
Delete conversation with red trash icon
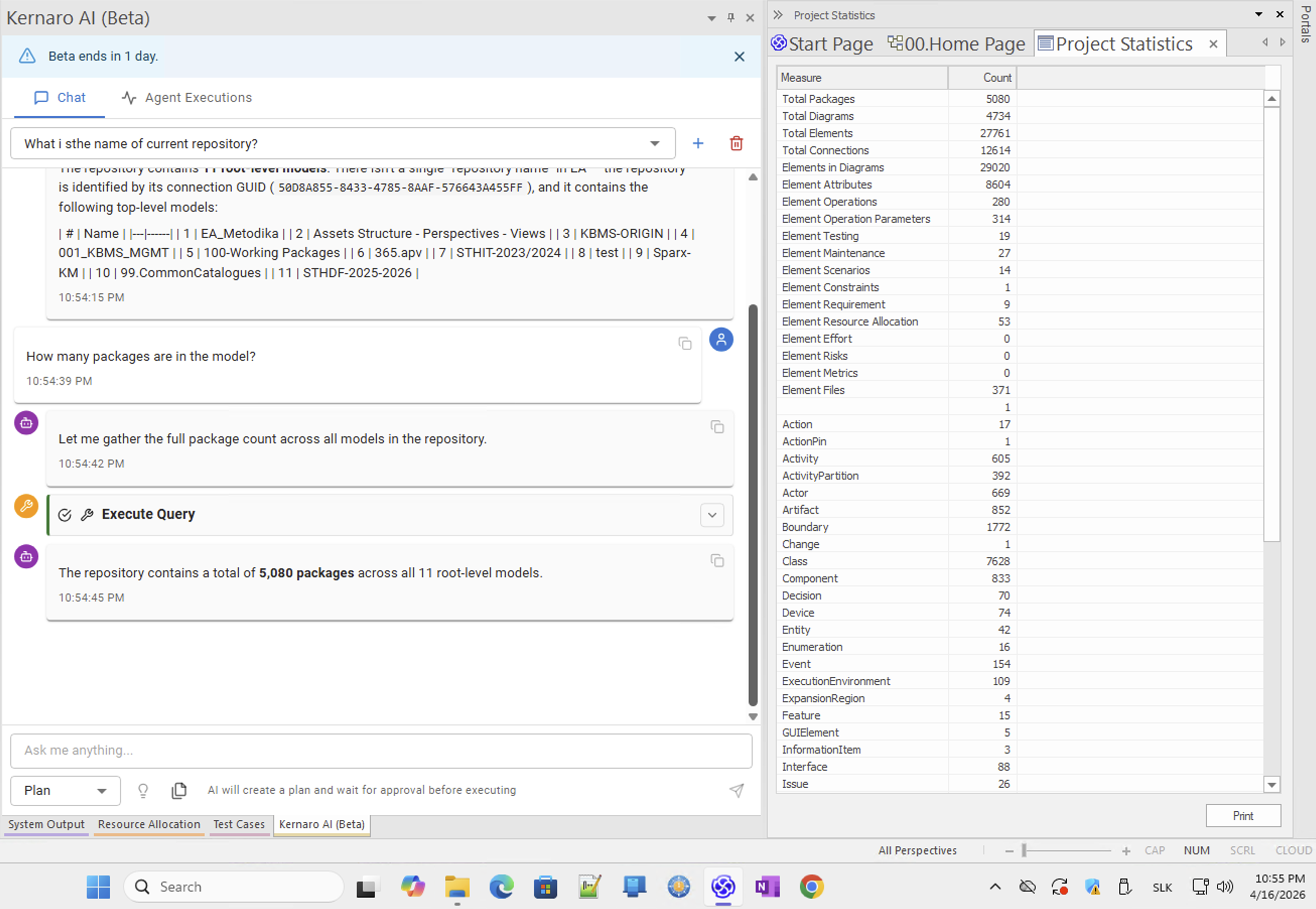736,144
